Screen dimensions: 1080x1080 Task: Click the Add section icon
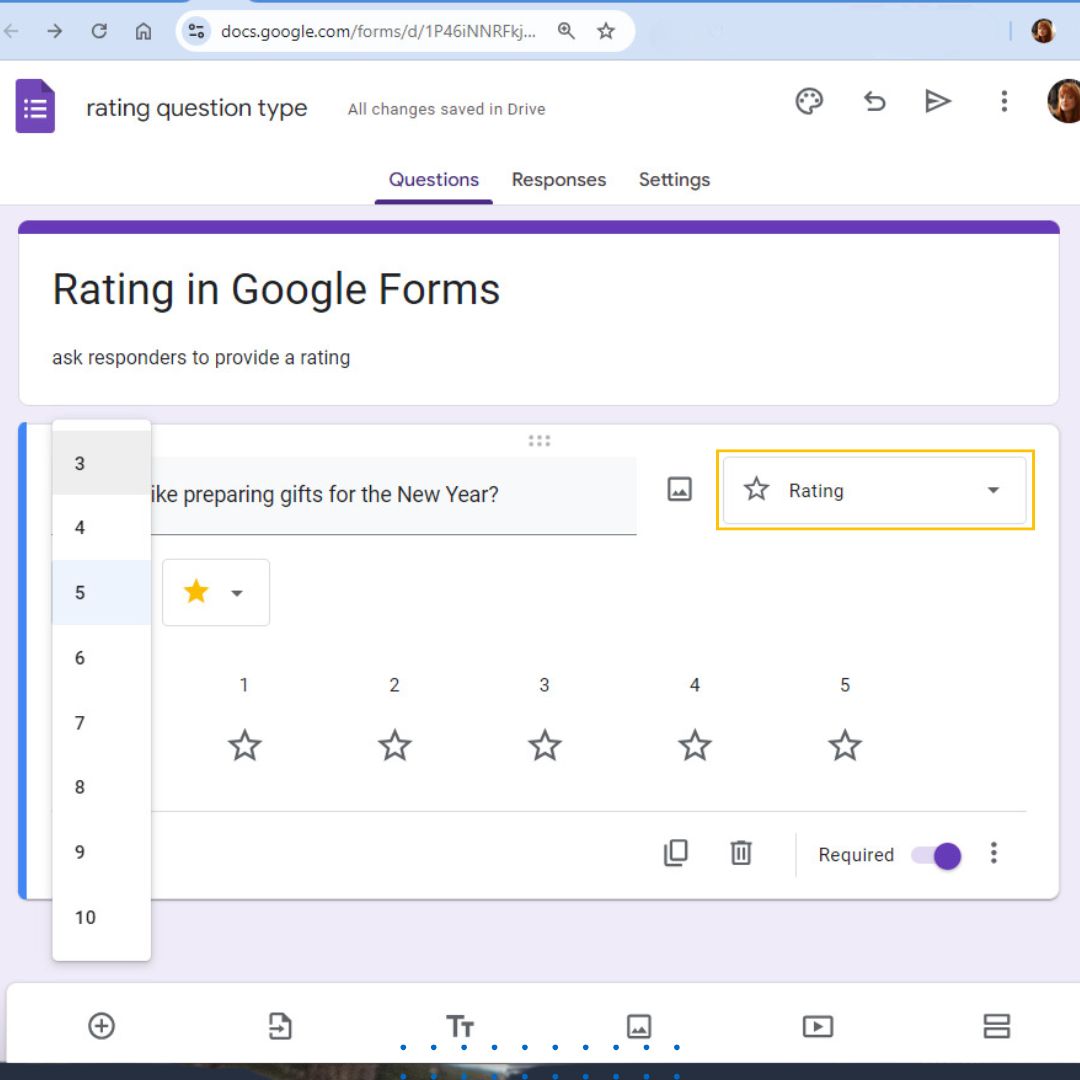tap(996, 1025)
